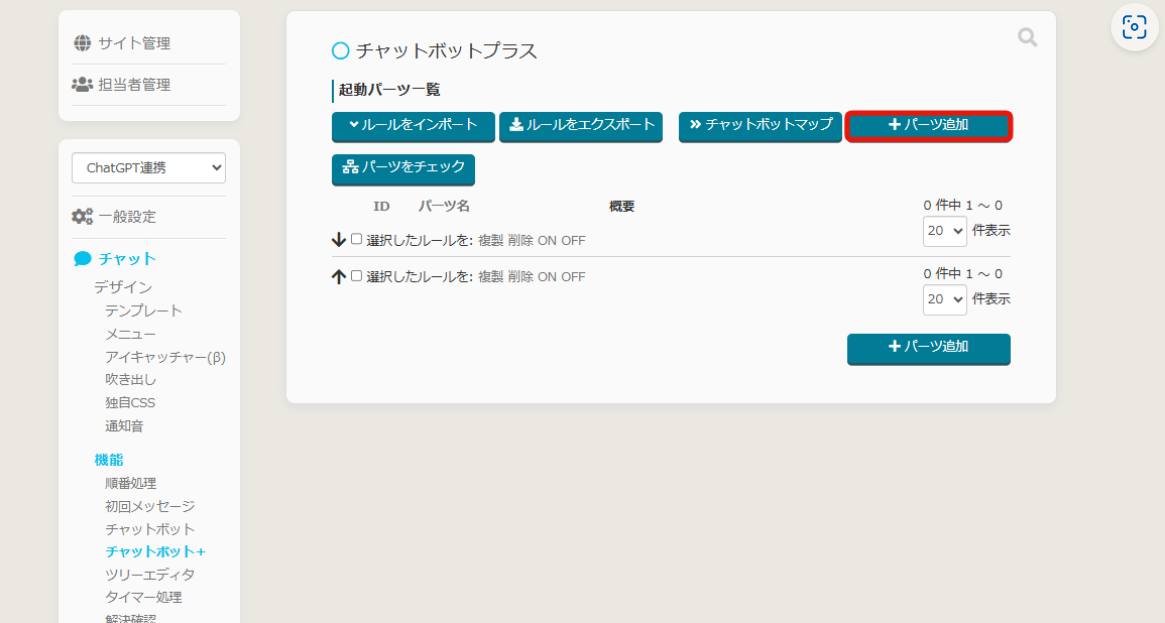Expand the ルールをインポート button menu

point(413,126)
